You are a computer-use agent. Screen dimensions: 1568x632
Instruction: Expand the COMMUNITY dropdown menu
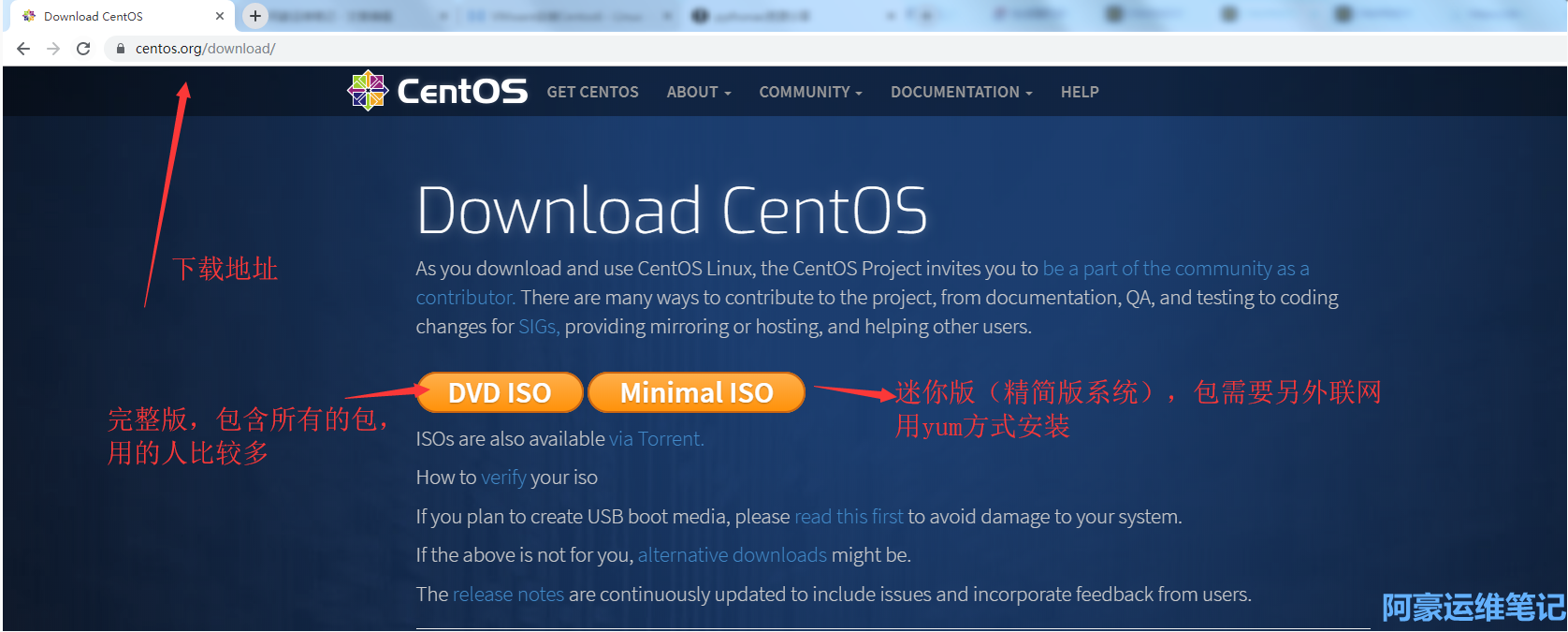pyautogui.click(x=810, y=92)
